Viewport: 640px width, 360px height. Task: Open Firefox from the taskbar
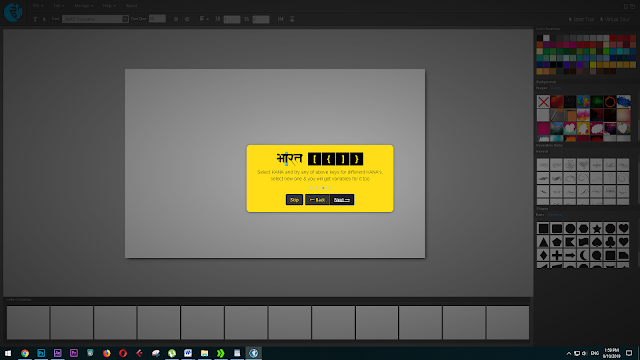pyautogui.click(x=107, y=353)
